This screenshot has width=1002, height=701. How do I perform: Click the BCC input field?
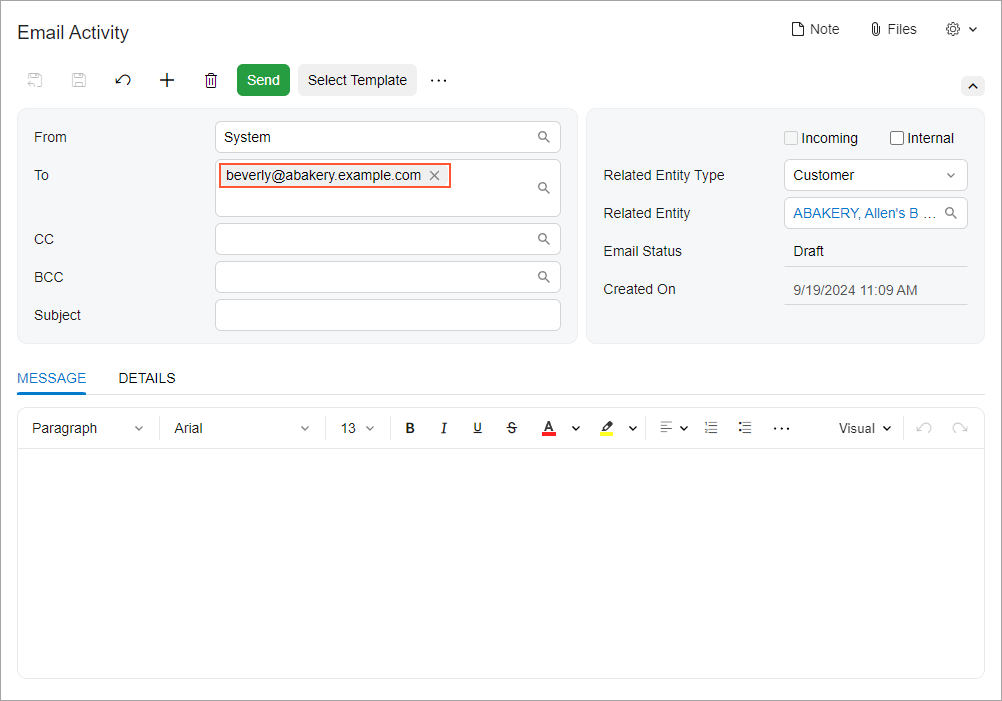(x=388, y=277)
